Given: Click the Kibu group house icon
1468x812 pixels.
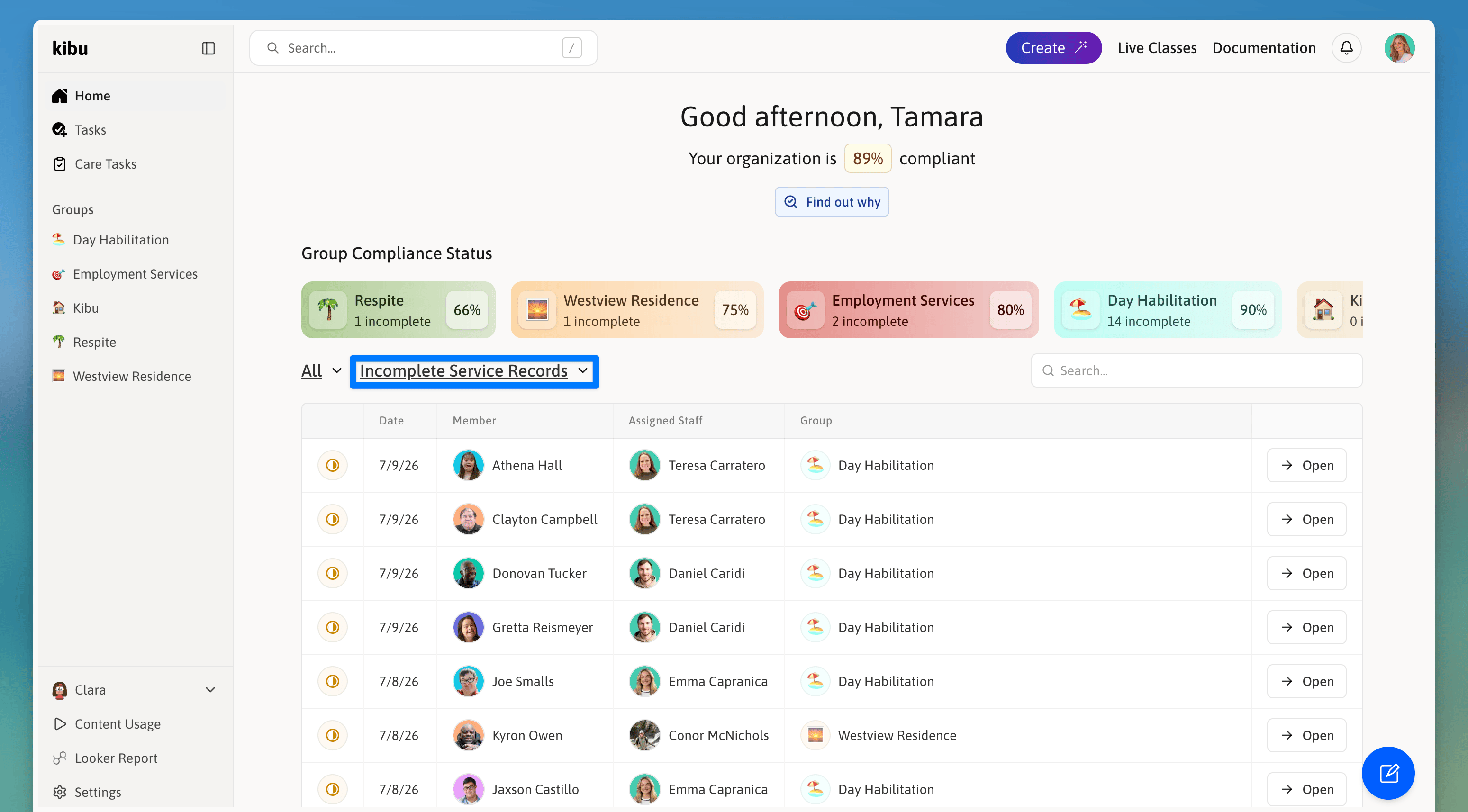Looking at the screenshot, I should tap(59, 308).
